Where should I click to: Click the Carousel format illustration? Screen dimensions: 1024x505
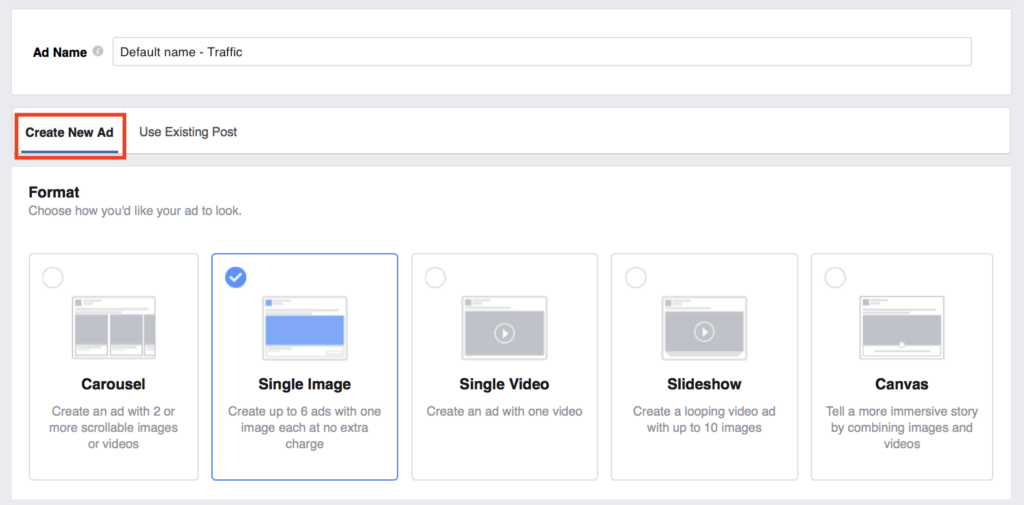point(113,327)
